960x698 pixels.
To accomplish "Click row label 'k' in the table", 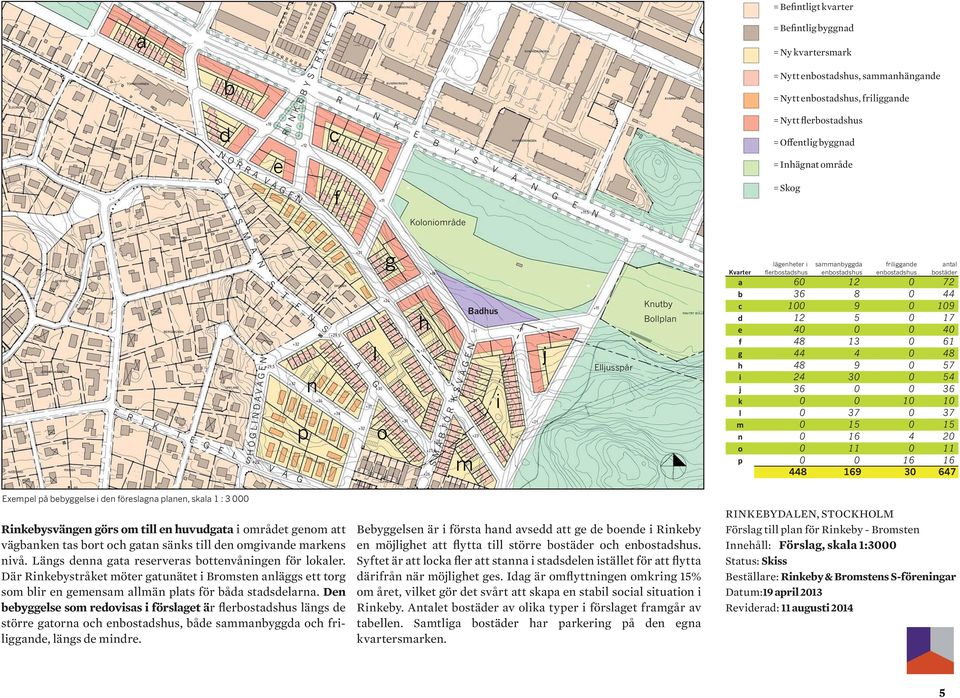I will [740, 401].
